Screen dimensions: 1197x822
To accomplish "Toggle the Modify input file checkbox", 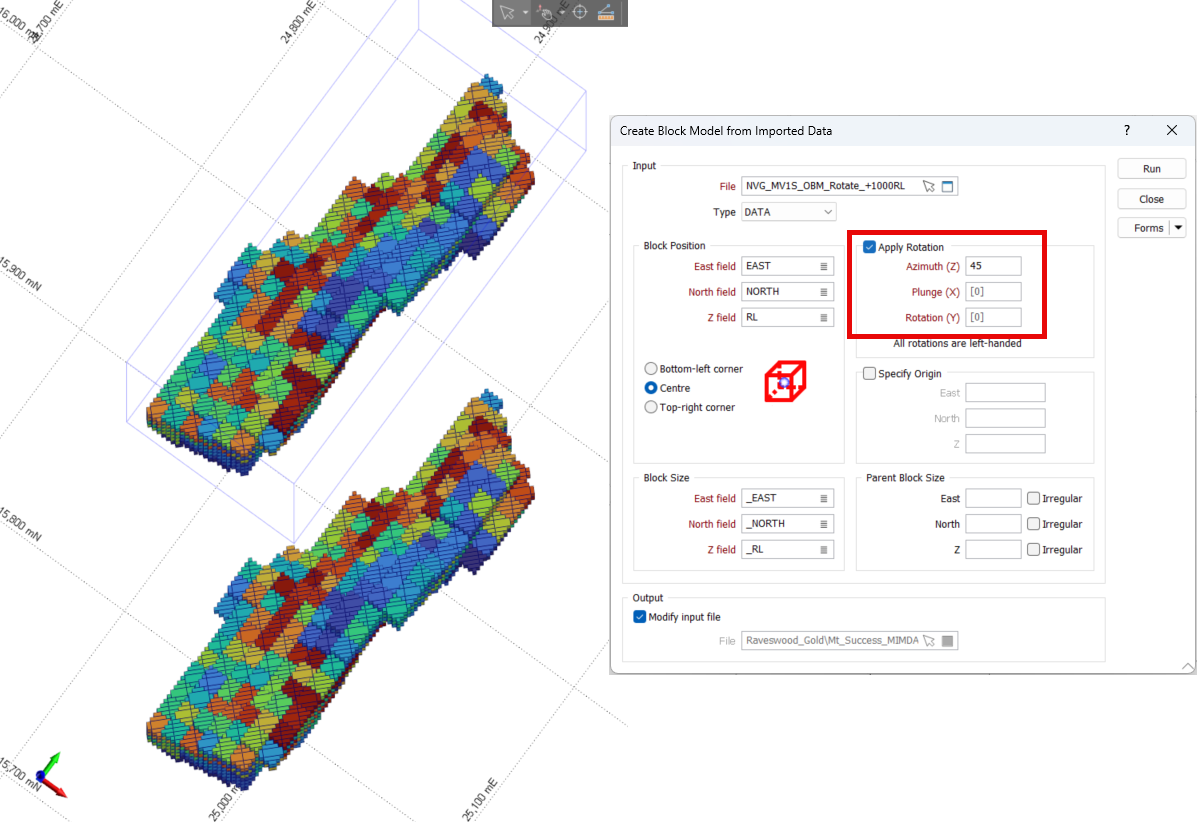I will click(x=640, y=617).
